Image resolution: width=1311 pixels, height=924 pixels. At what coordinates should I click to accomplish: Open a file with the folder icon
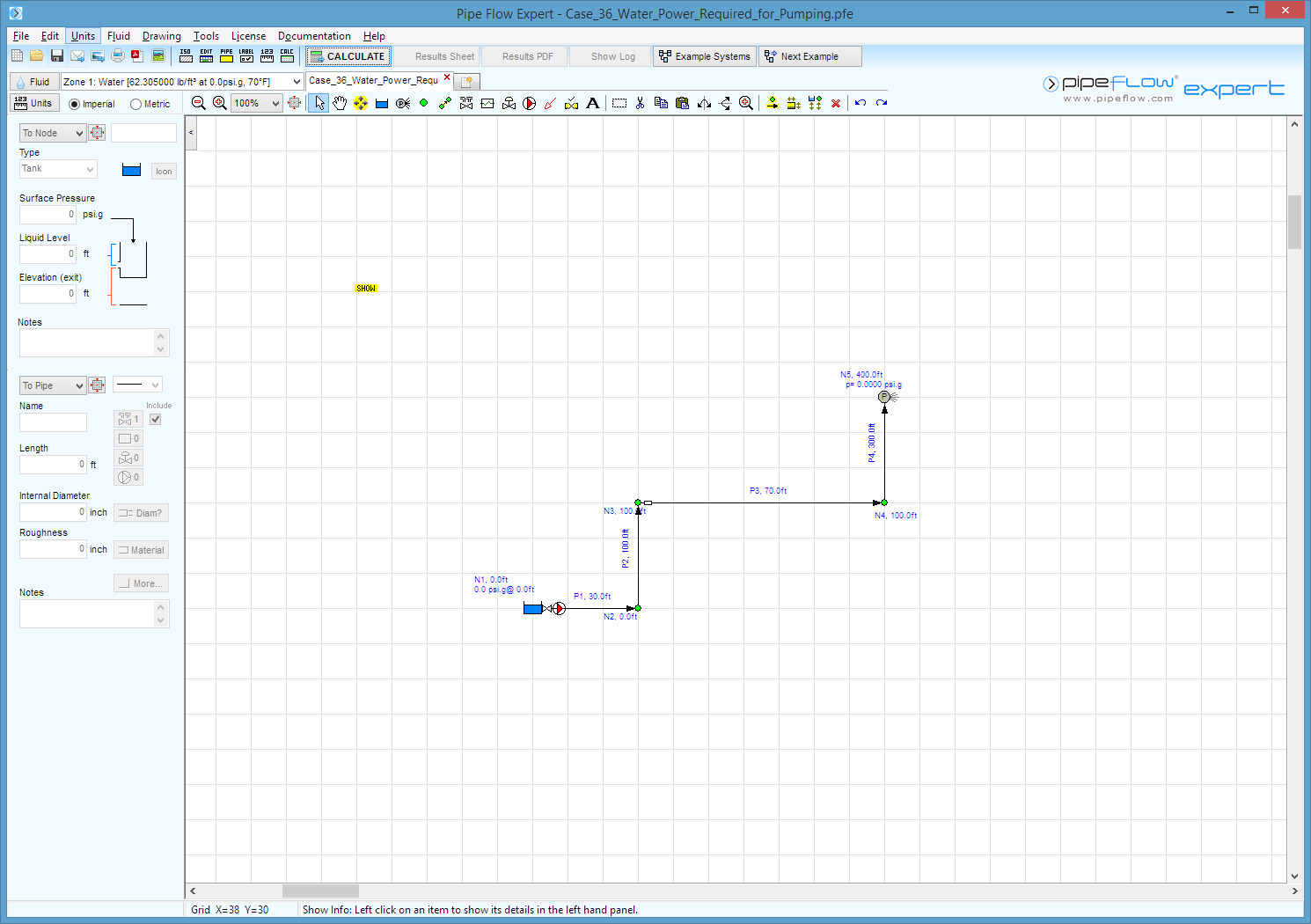pos(36,56)
